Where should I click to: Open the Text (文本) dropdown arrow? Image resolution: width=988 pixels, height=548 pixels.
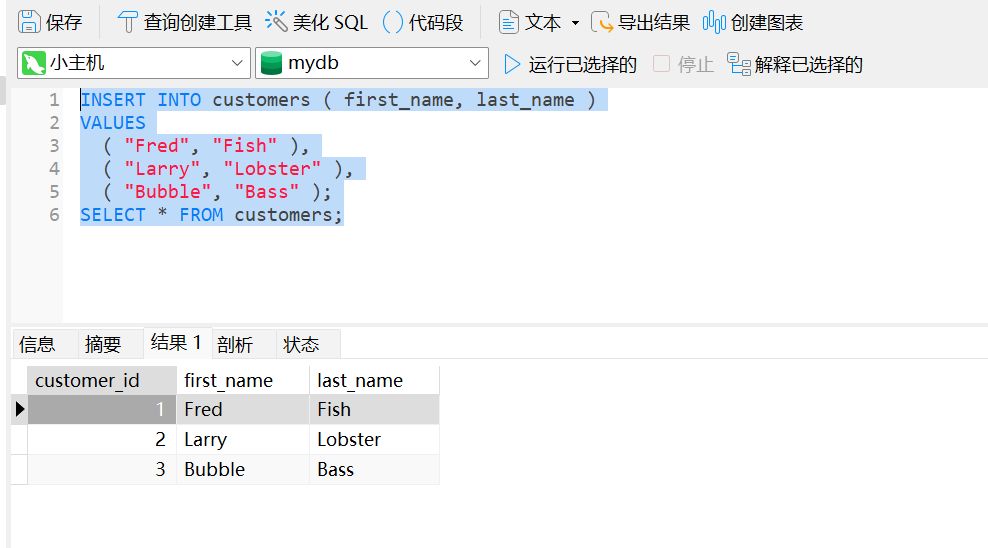[575, 23]
